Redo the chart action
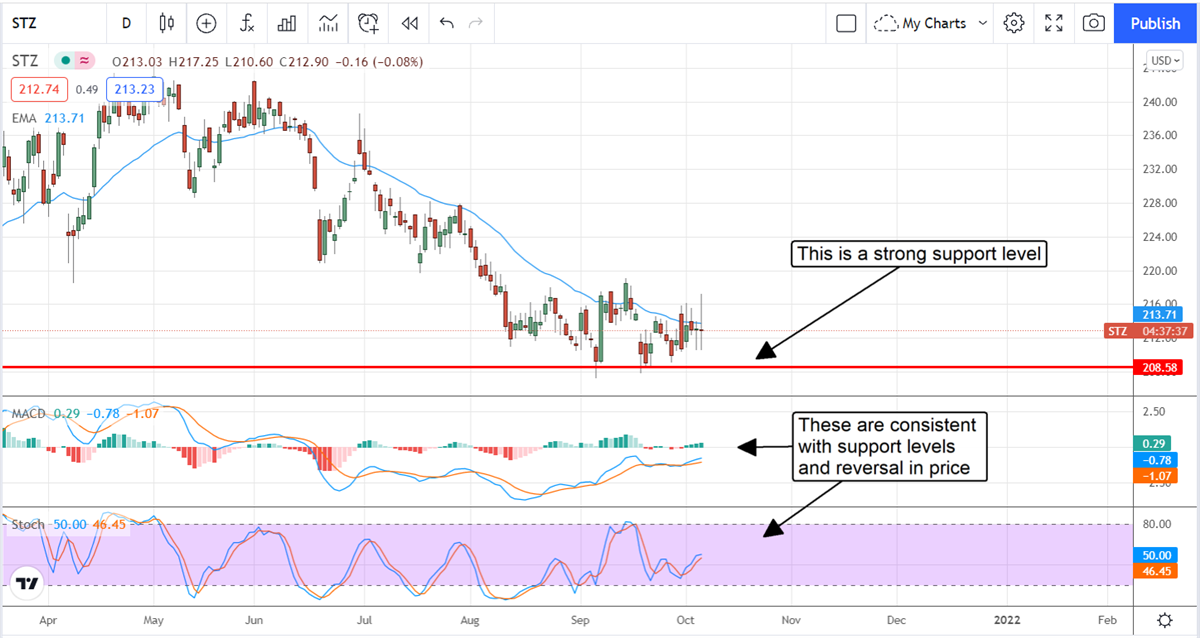Viewport: 1200px width, 638px height. [476, 22]
